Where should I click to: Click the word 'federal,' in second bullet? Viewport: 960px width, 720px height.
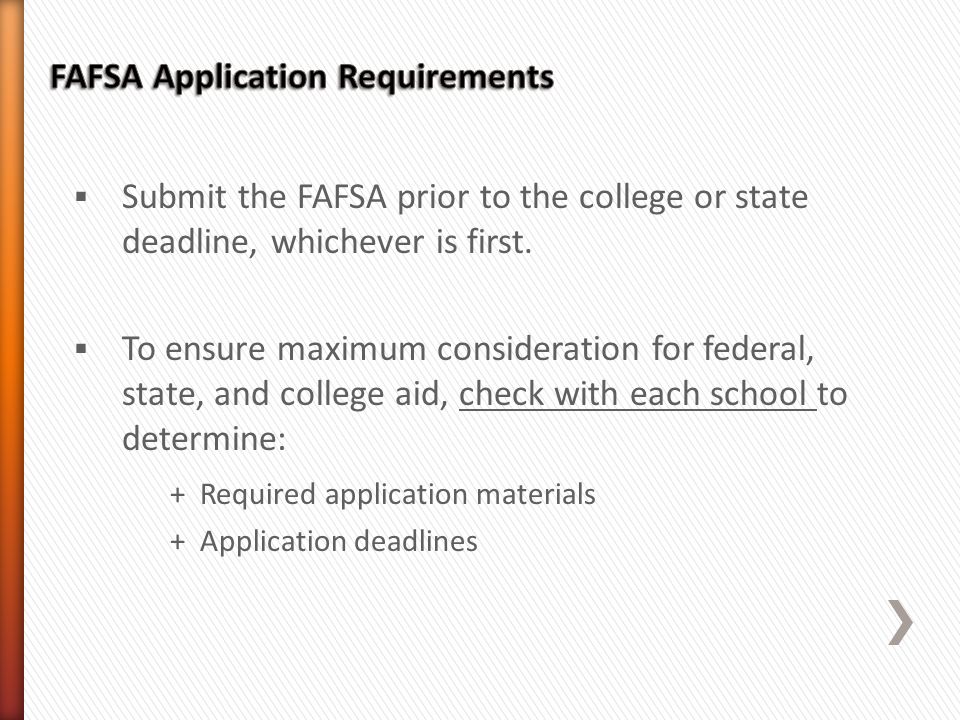pyautogui.click(x=758, y=350)
